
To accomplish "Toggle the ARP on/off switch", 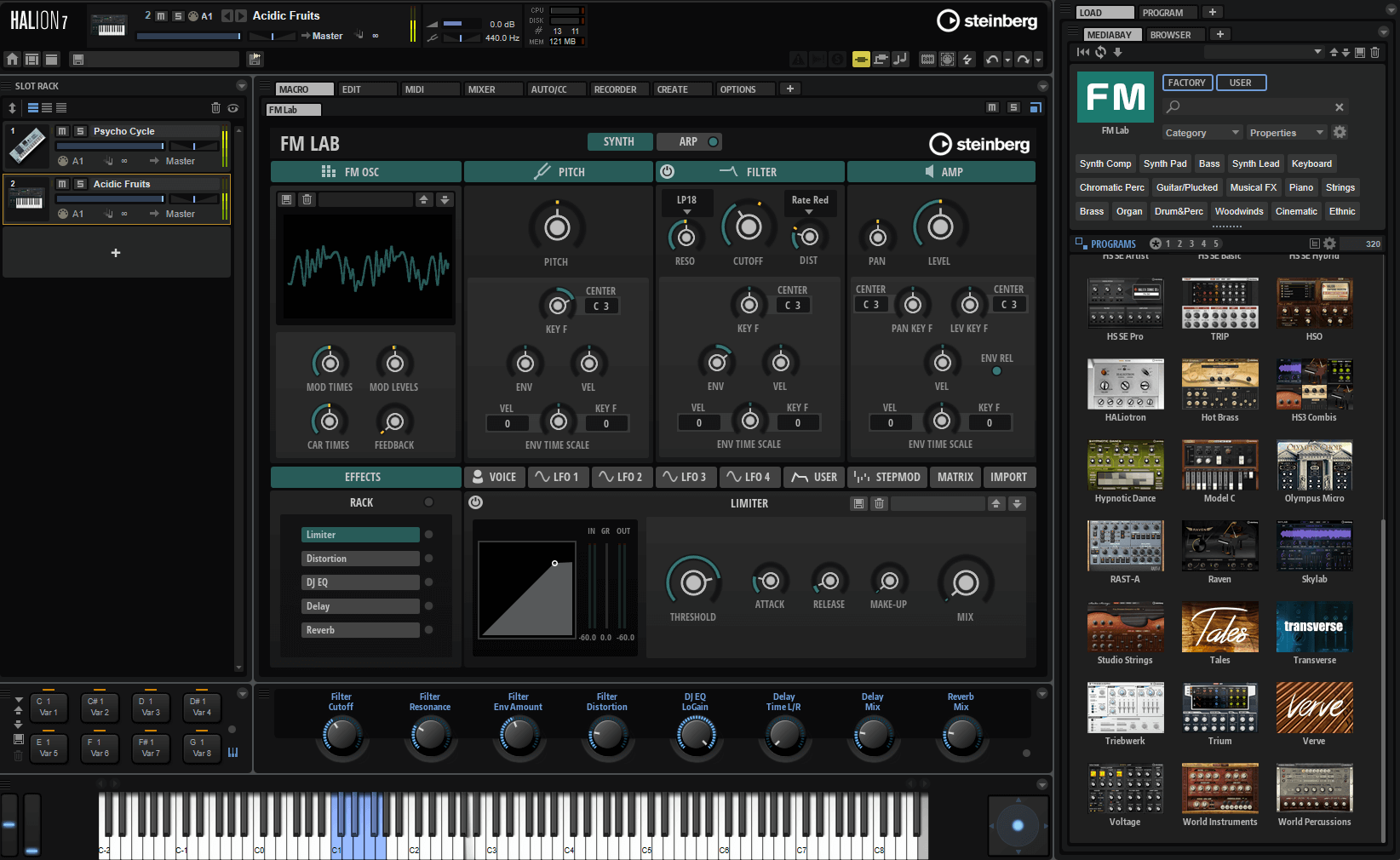I will pyautogui.click(x=714, y=141).
